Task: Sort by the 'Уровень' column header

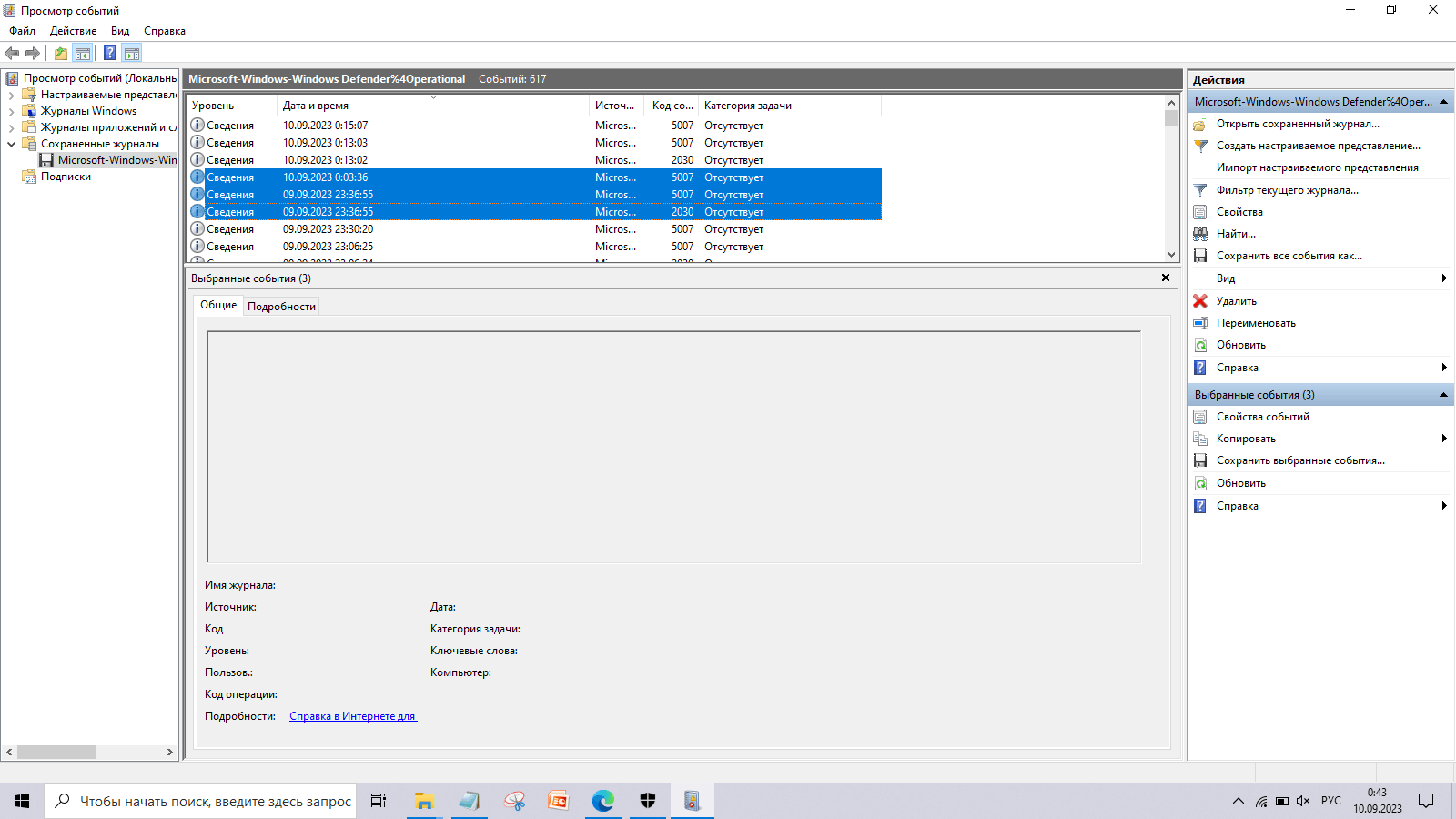Action: coord(231,106)
